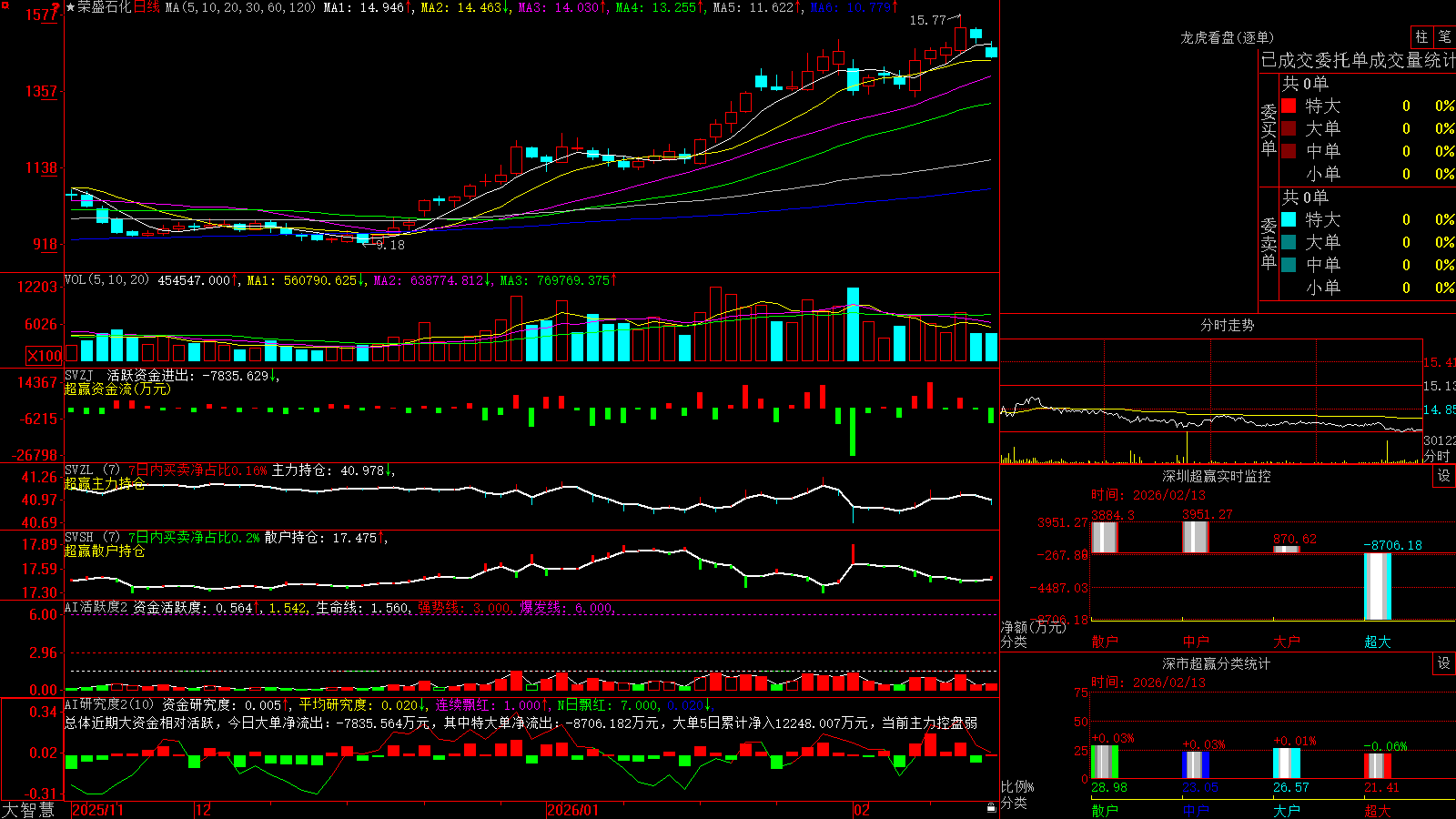Click the 深圳超赢实时监控 panel title
The height and width of the screenshot is (819, 1456).
click(x=1217, y=476)
